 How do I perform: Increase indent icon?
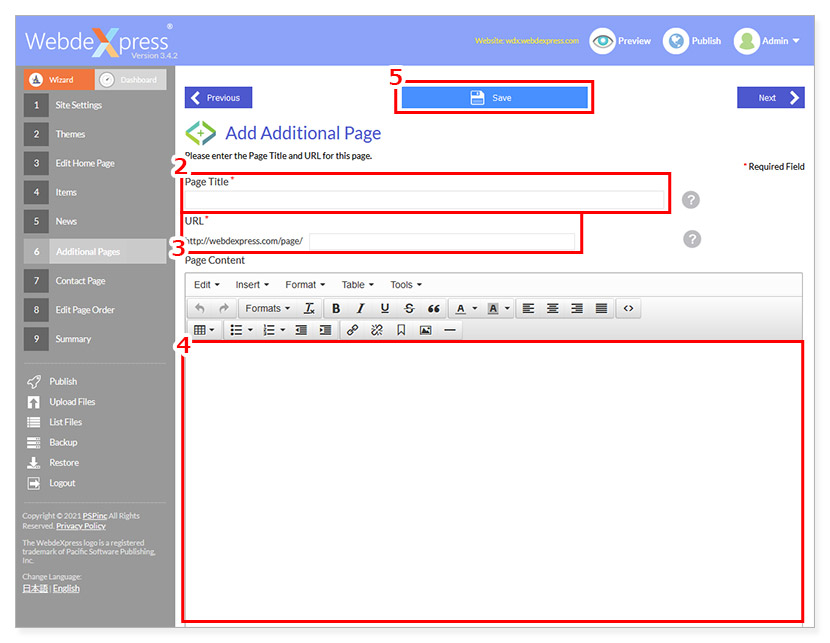click(x=326, y=330)
